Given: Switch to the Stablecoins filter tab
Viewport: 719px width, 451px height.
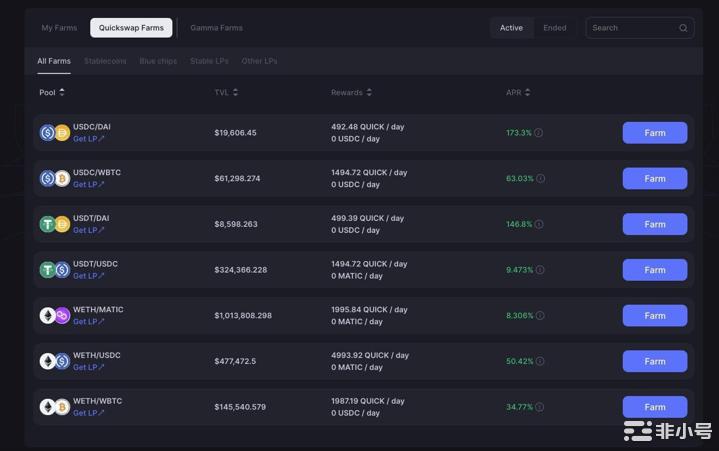Looking at the screenshot, I should pos(105,61).
